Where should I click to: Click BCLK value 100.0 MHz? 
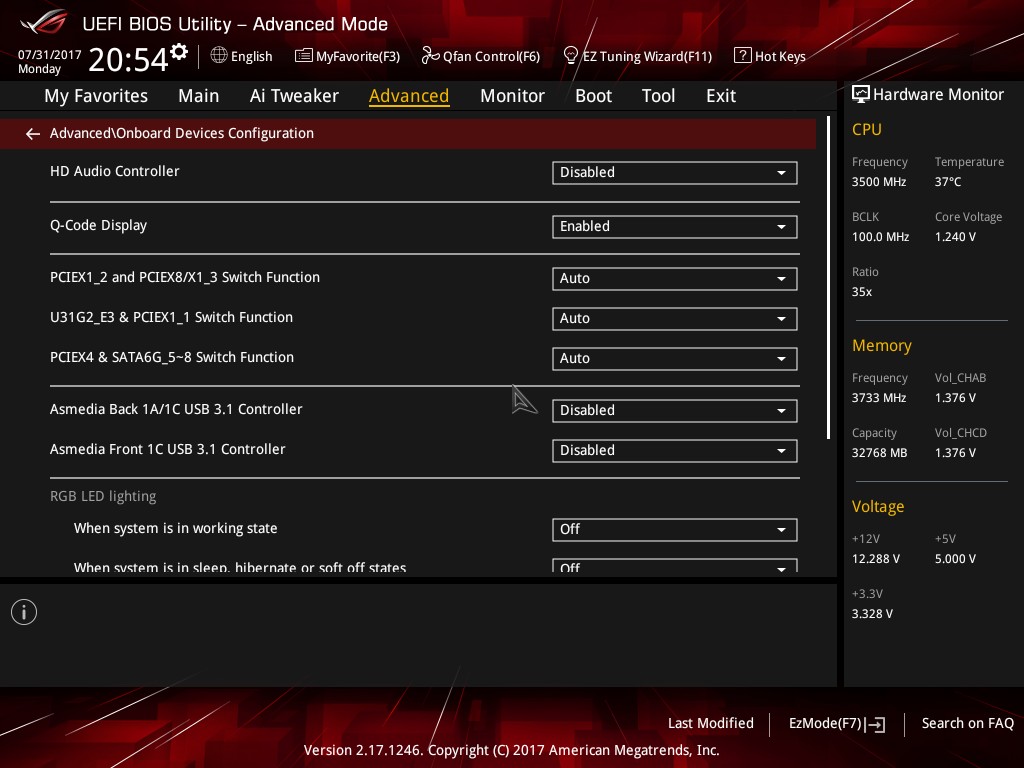click(x=880, y=237)
